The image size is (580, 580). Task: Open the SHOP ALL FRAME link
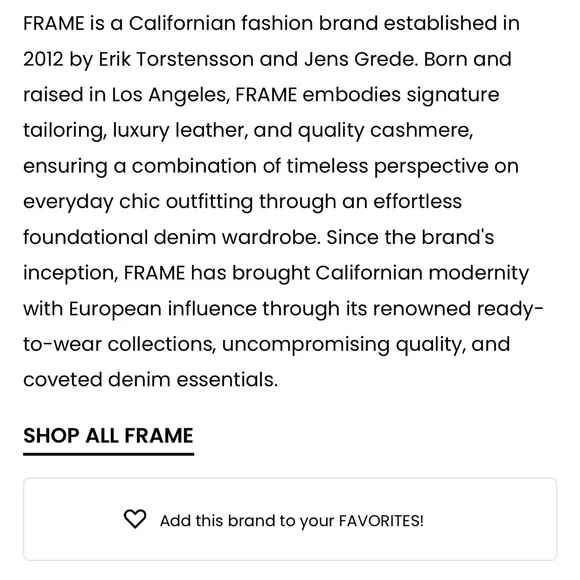108,435
